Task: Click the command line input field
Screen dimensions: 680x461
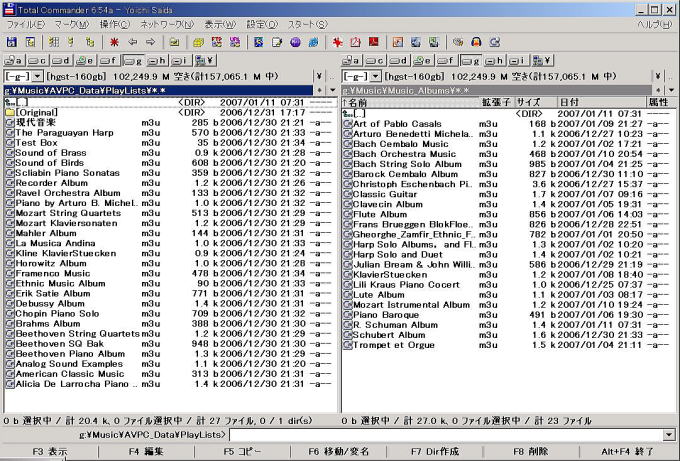Action: click(446, 435)
